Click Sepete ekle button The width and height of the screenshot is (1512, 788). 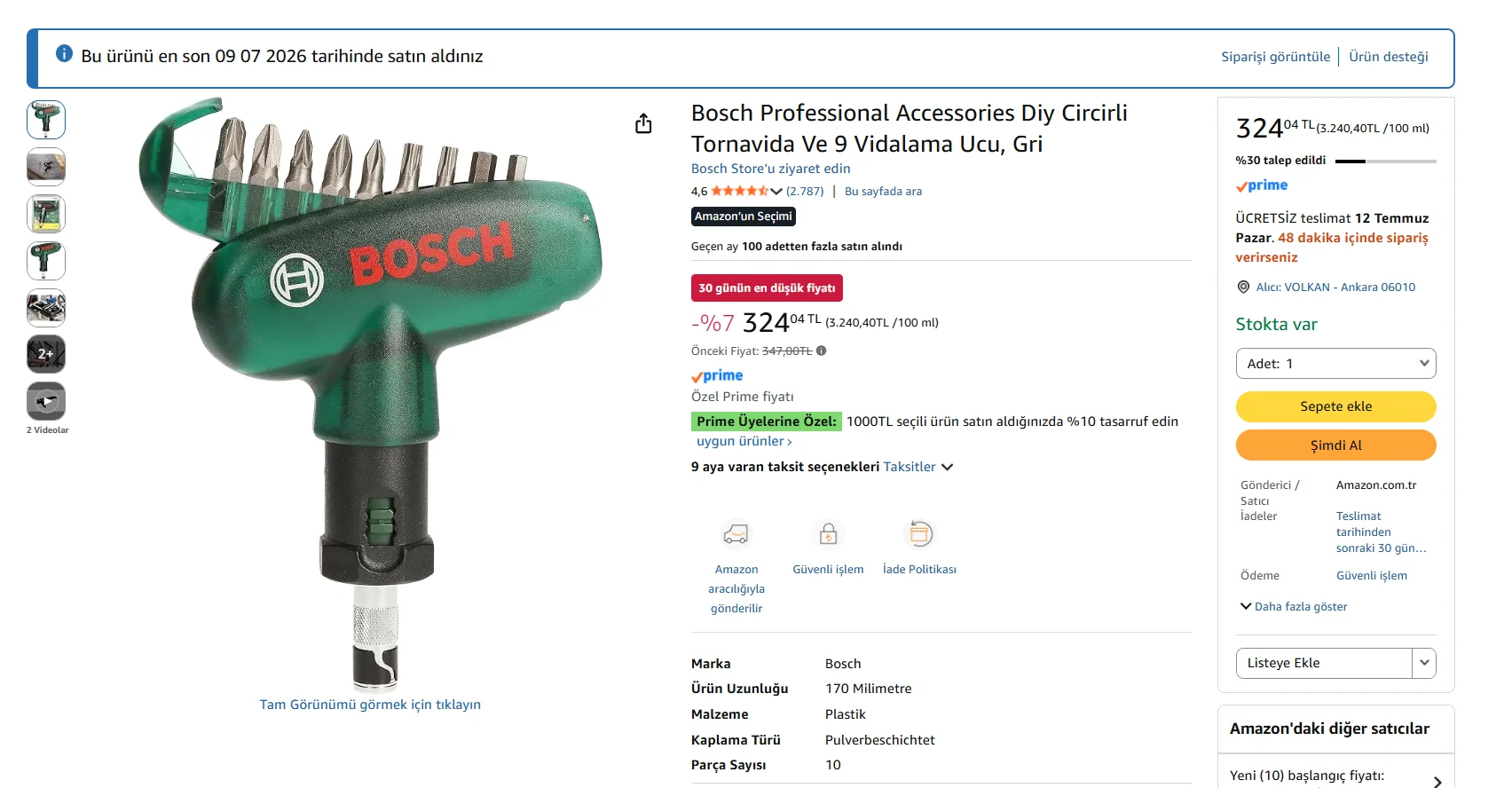coord(1335,406)
